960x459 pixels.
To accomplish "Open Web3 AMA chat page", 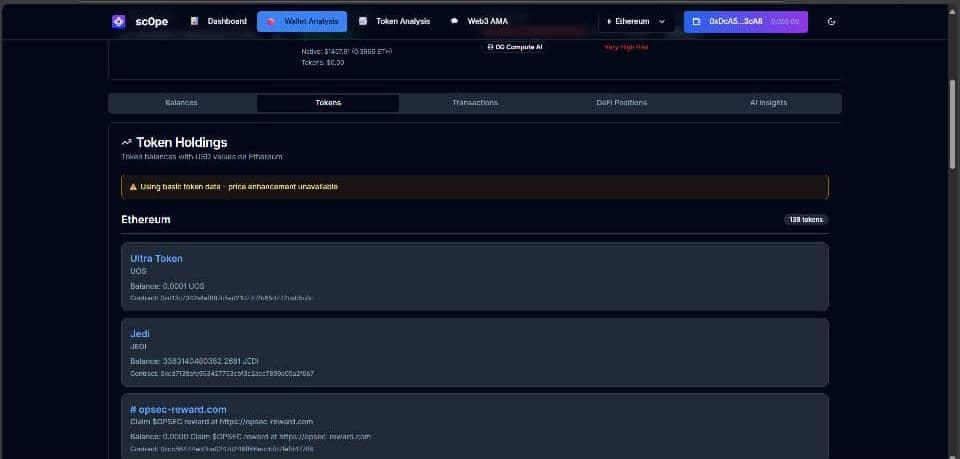I will click(x=479, y=21).
